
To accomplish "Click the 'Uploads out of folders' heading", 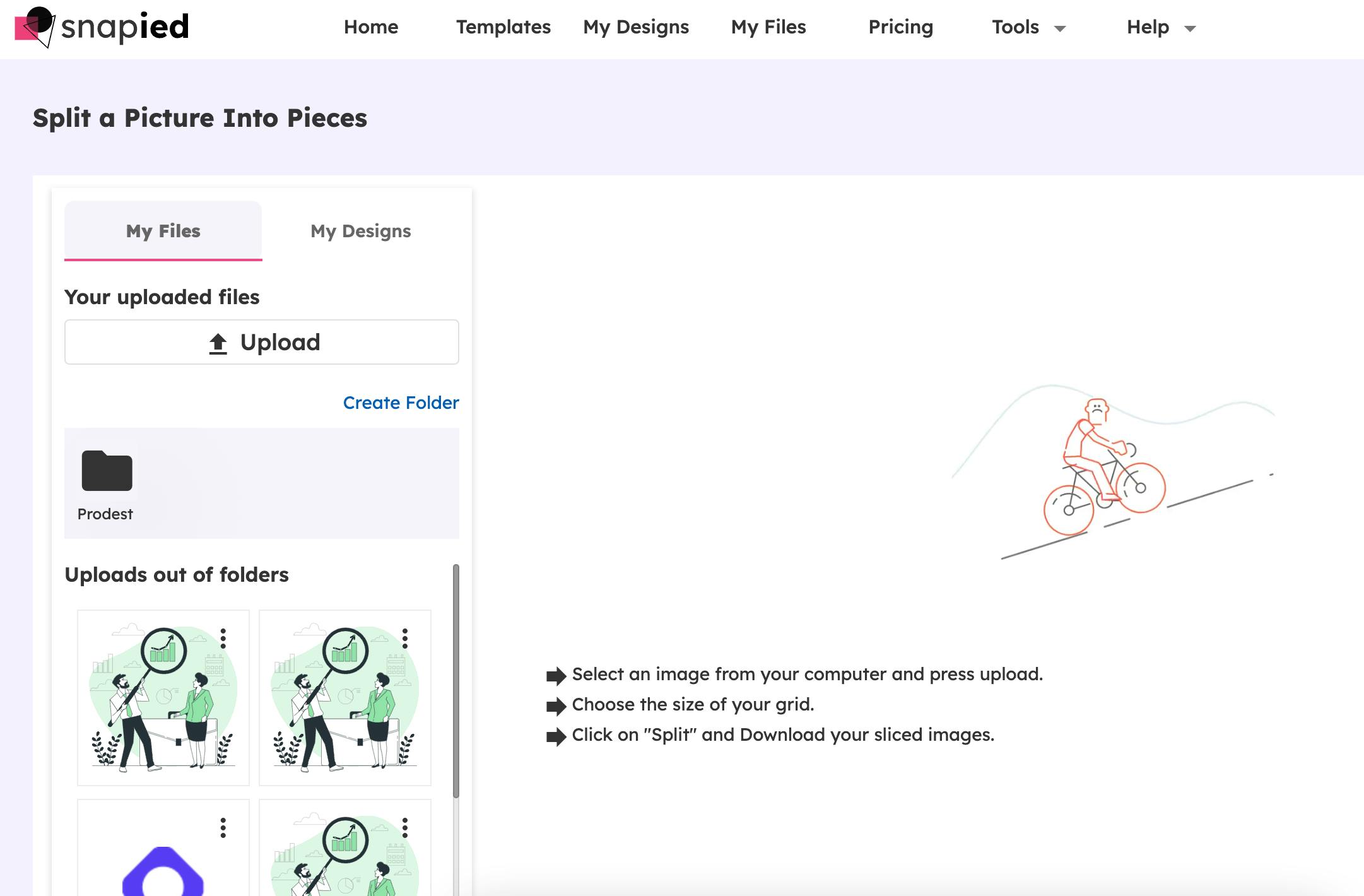I will tap(177, 575).
